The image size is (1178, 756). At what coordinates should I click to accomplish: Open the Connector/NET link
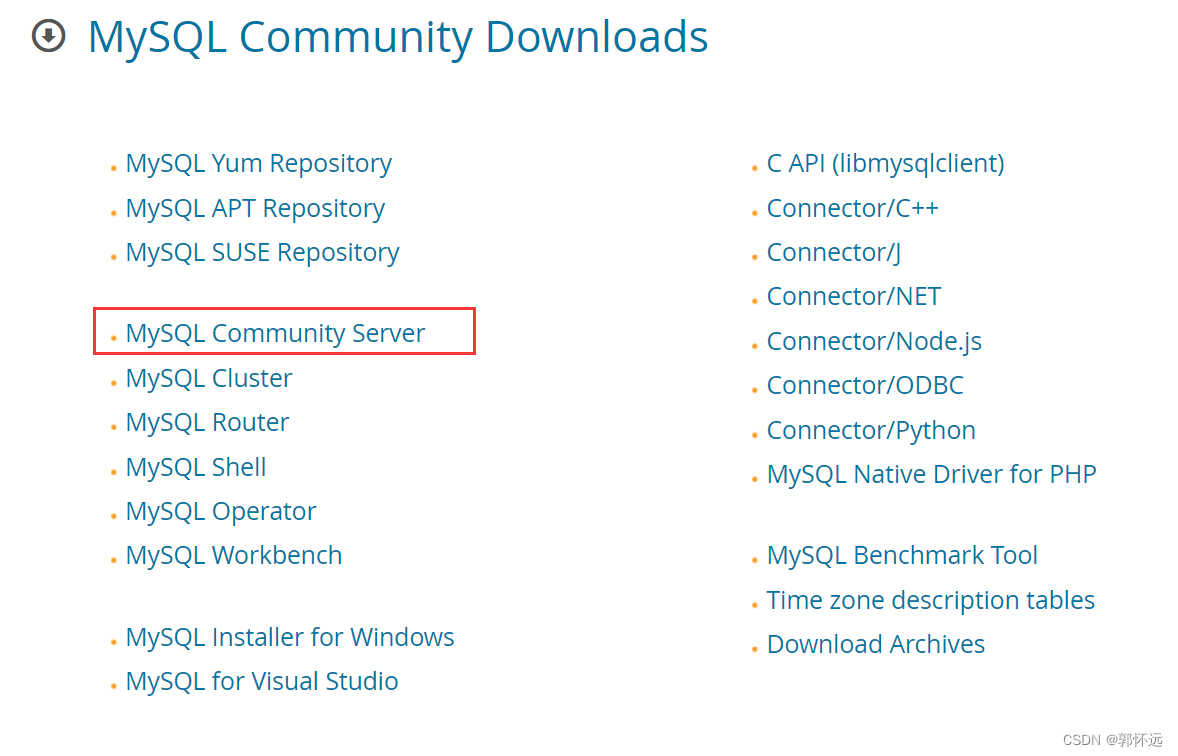[853, 297]
